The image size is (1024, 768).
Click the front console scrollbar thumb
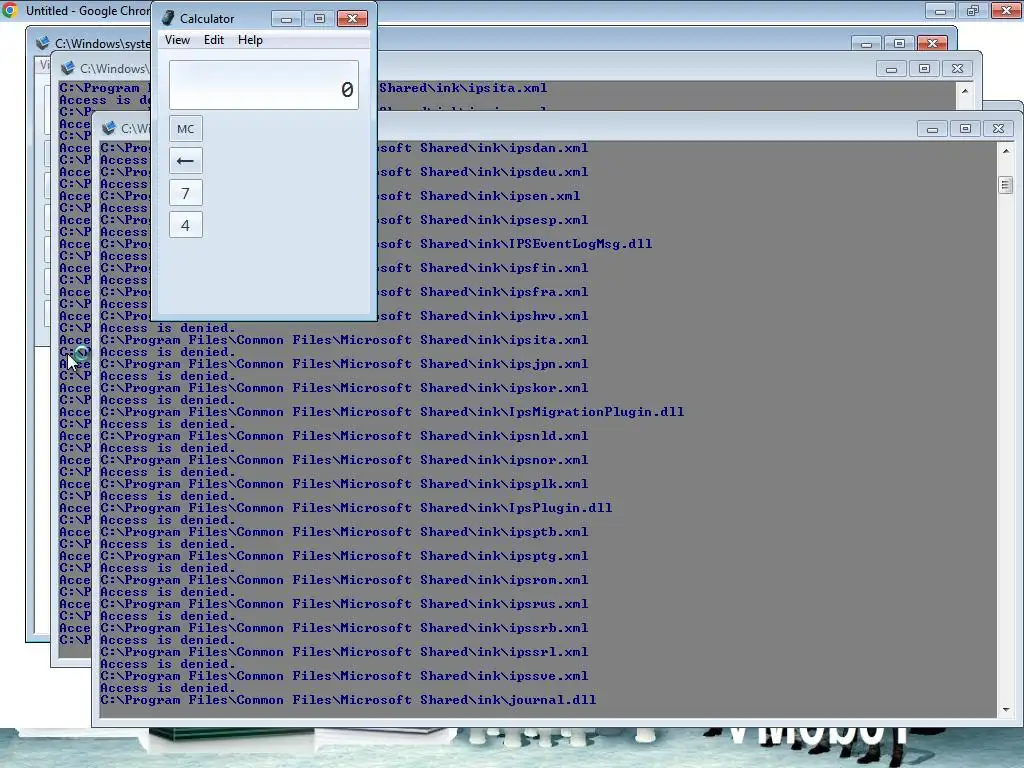click(x=1006, y=185)
